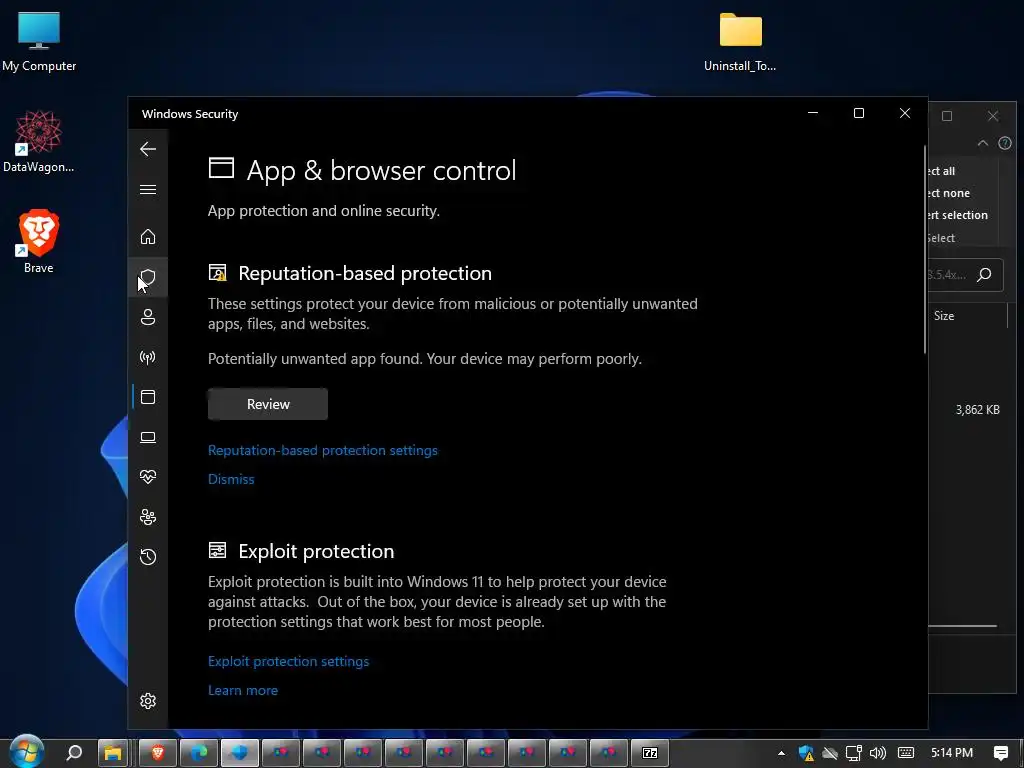Open 7-Zip from the taskbar
Viewport: 1024px width, 768px height.
point(650,753)
